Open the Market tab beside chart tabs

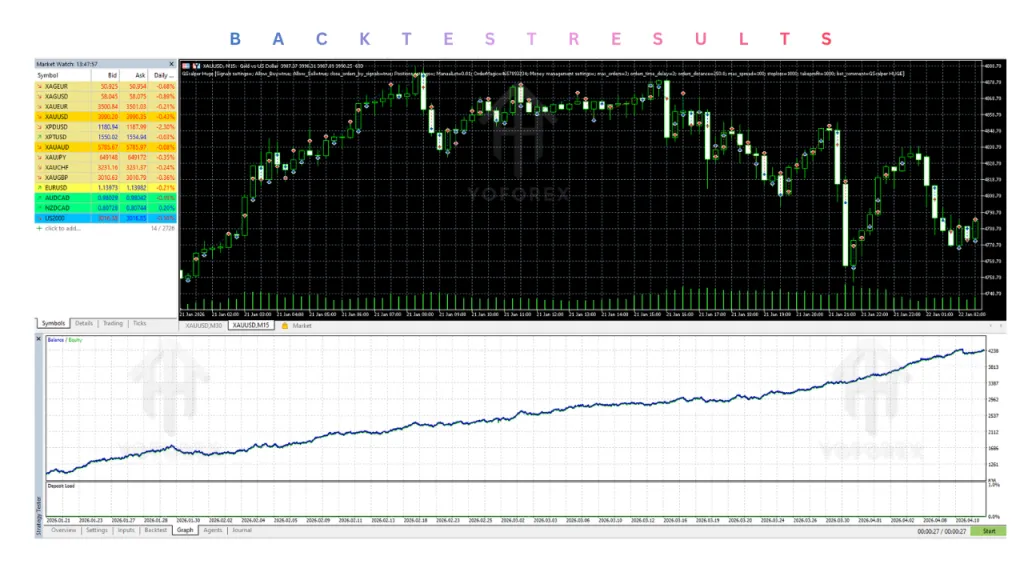pyautogui.click(x=302, y=325)
